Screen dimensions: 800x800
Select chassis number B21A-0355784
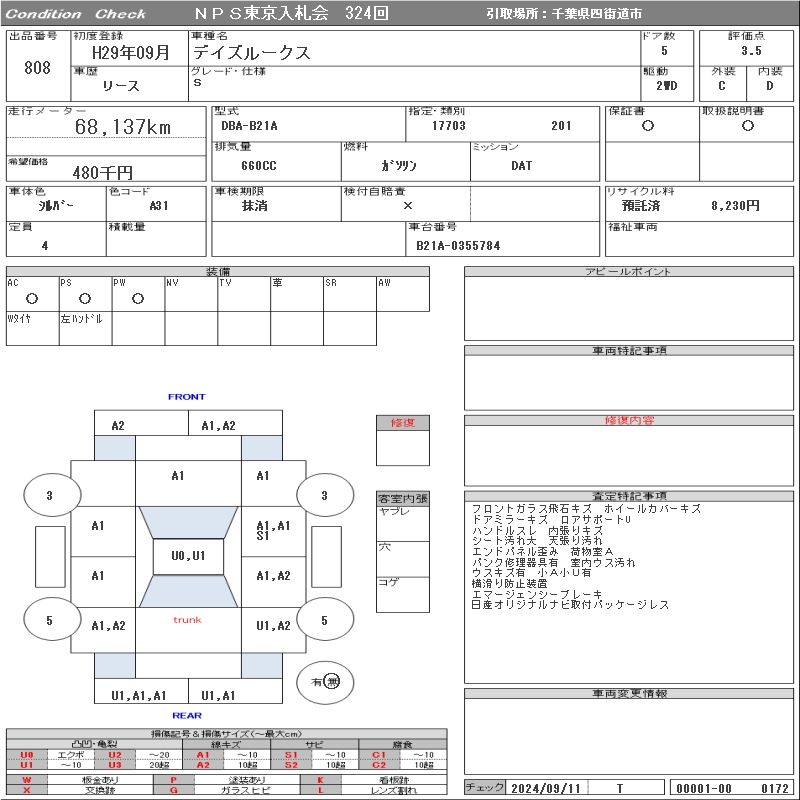click(458, 245)
